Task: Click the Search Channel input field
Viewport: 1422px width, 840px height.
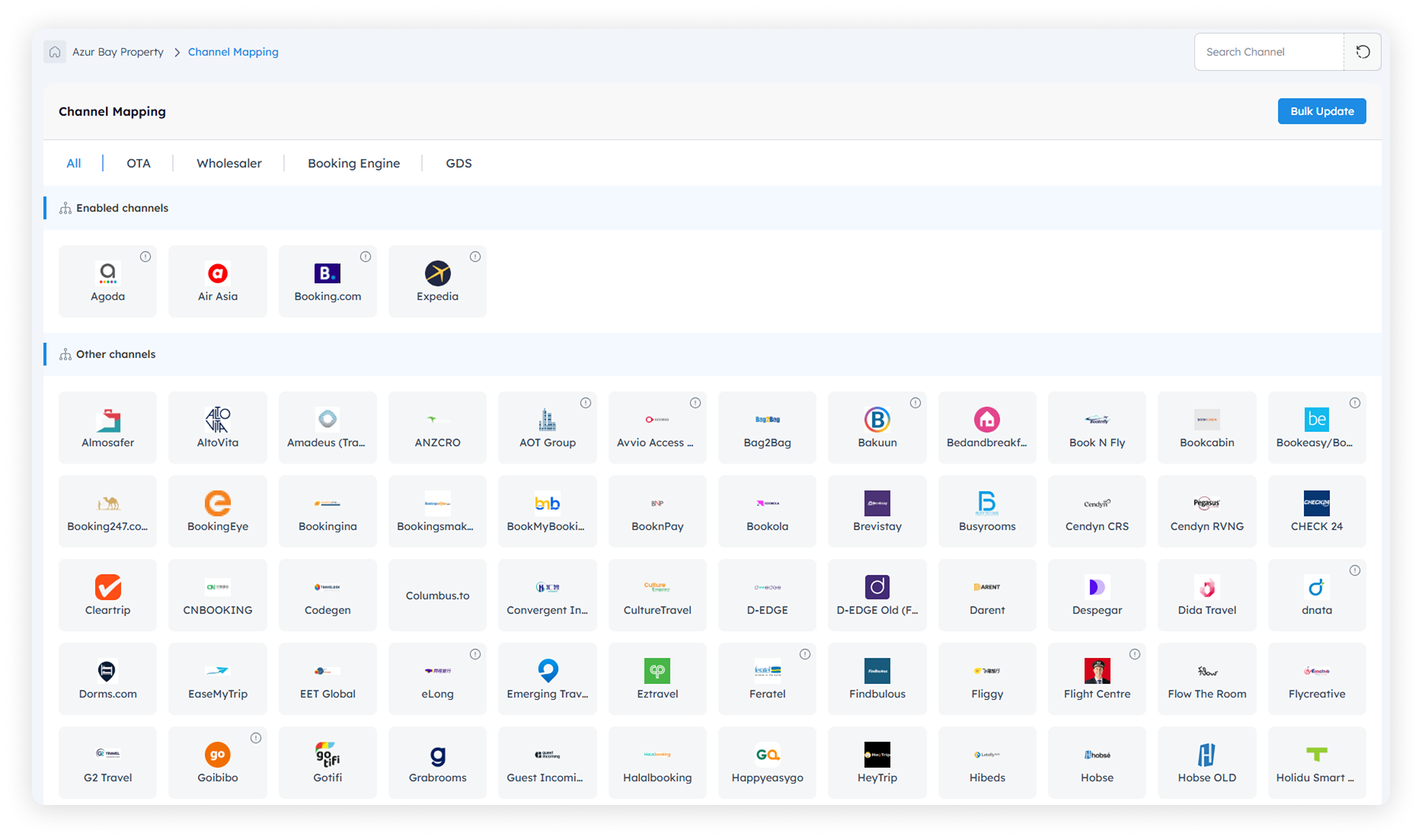Action: (1269, 52)
